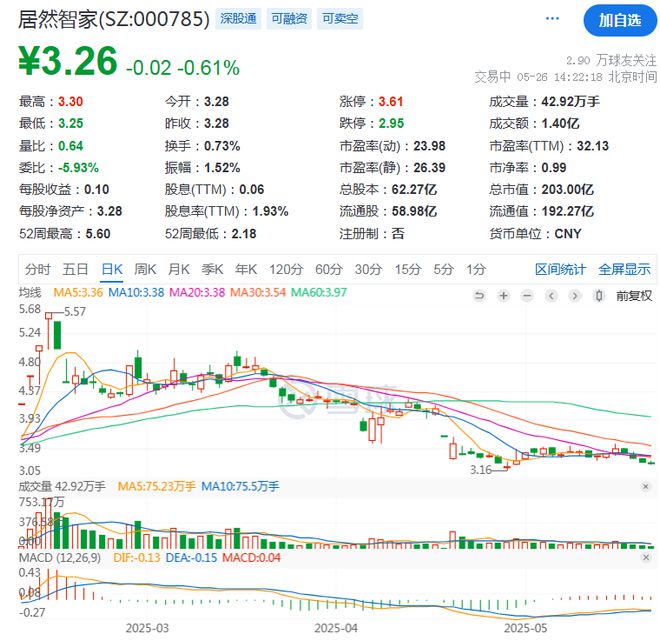
Task: Close the 成交量 volume indicator panel
Action: click(645, 487)
